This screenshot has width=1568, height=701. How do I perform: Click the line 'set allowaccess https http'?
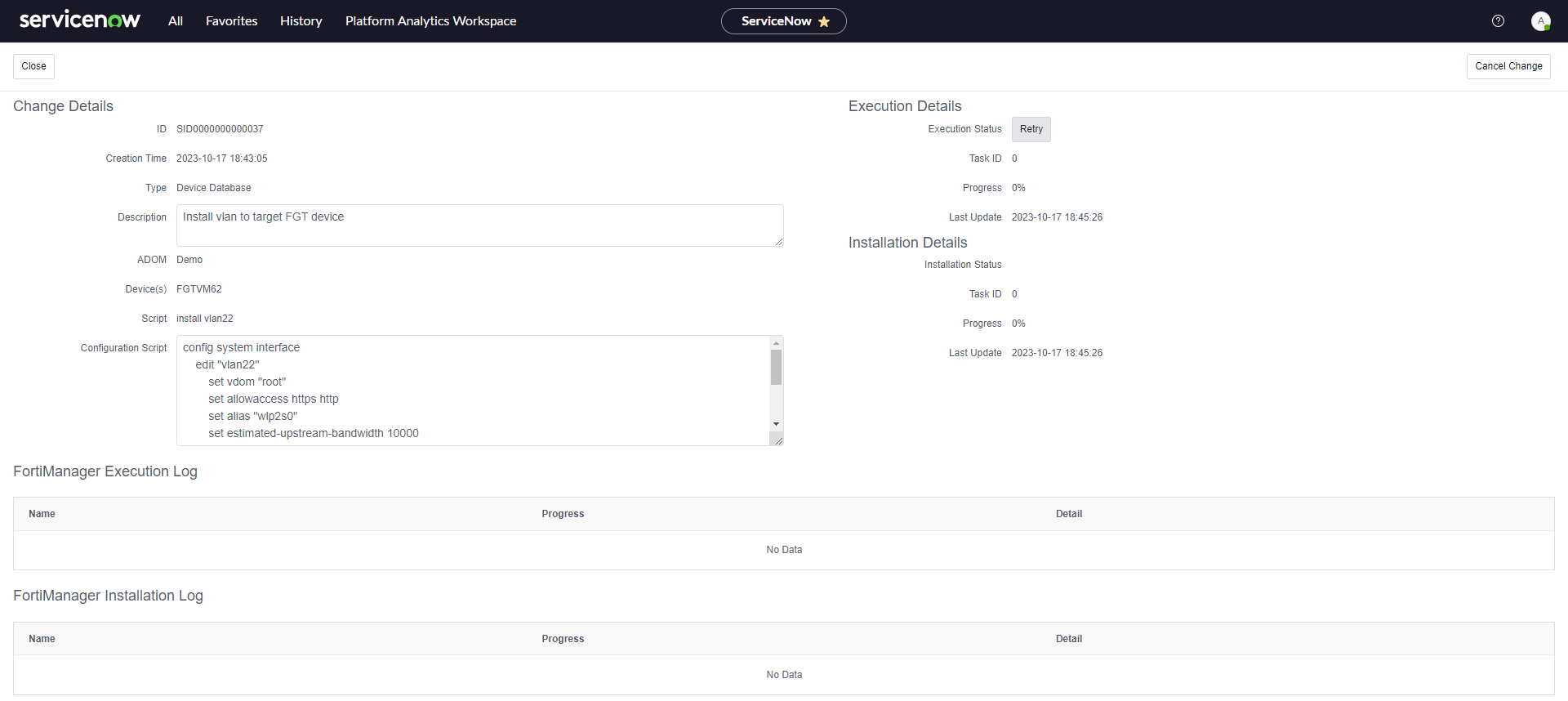(x=274, y=399)
